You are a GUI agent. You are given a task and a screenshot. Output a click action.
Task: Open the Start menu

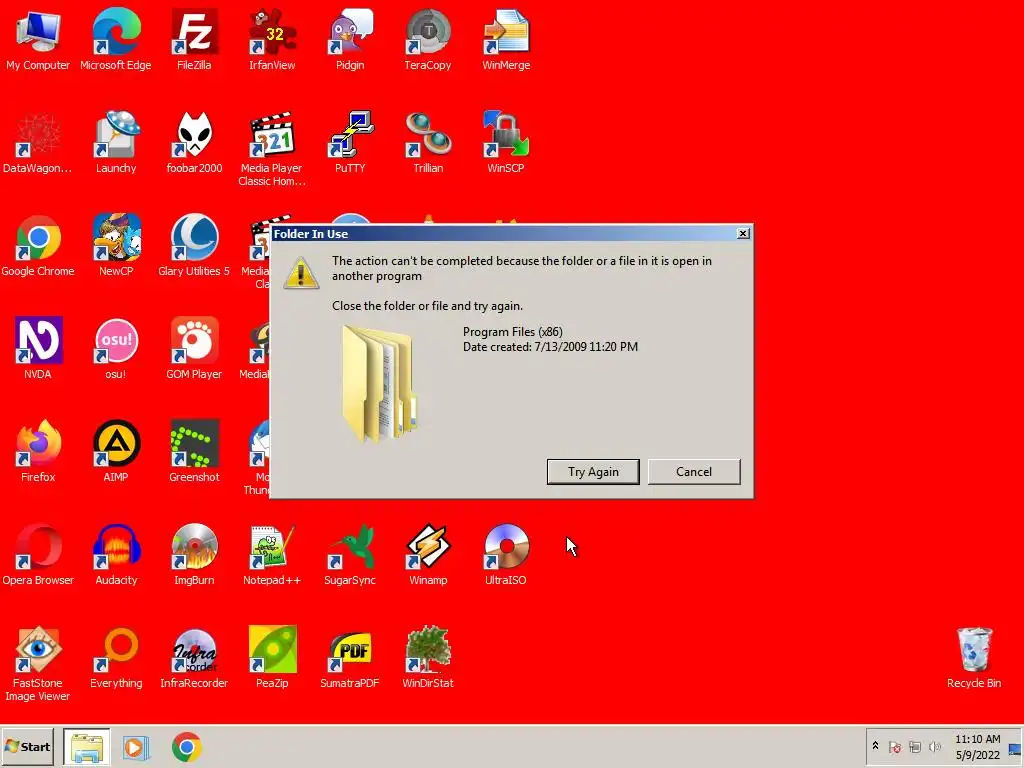[27, 747]
